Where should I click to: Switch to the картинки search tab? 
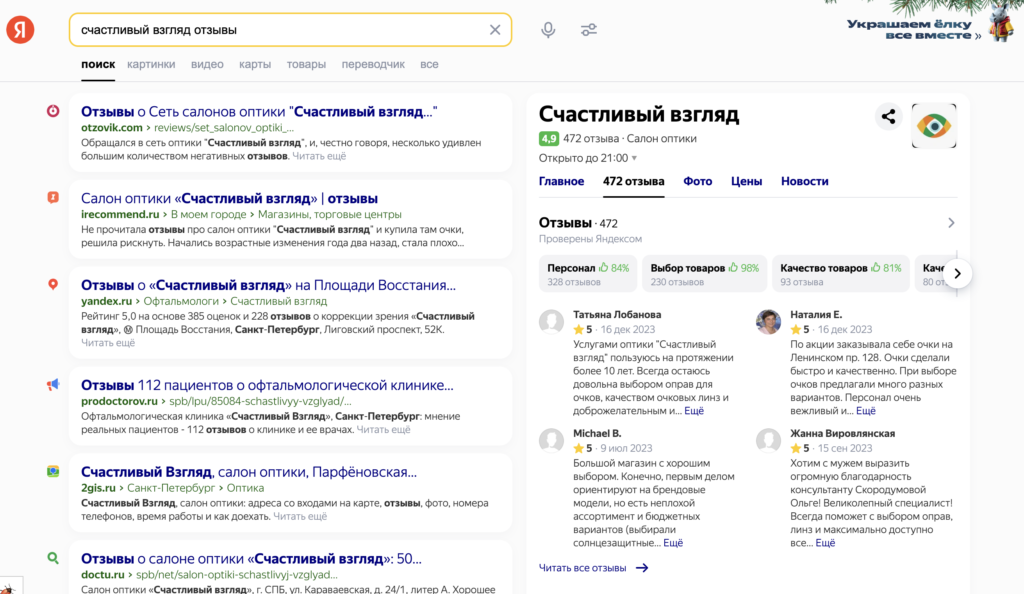pos(151,63)
